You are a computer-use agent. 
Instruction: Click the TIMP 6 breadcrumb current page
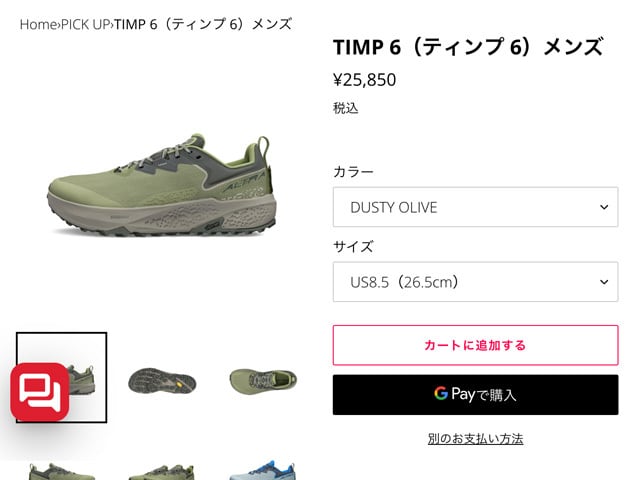pyautogui.click(x=203, y=24)
